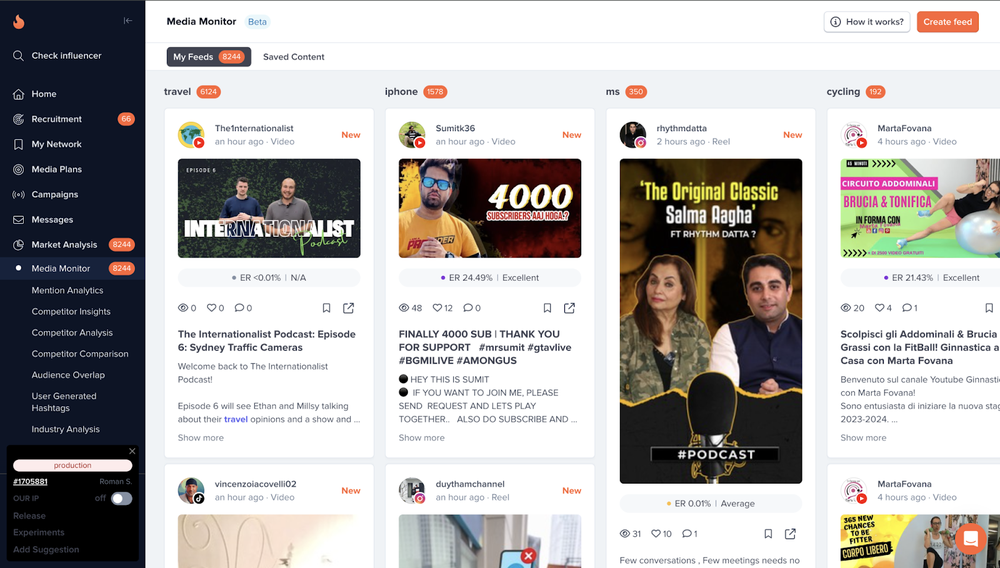
Task: Show more of Sumitk36 post description
Action: (x=422, y=437)
